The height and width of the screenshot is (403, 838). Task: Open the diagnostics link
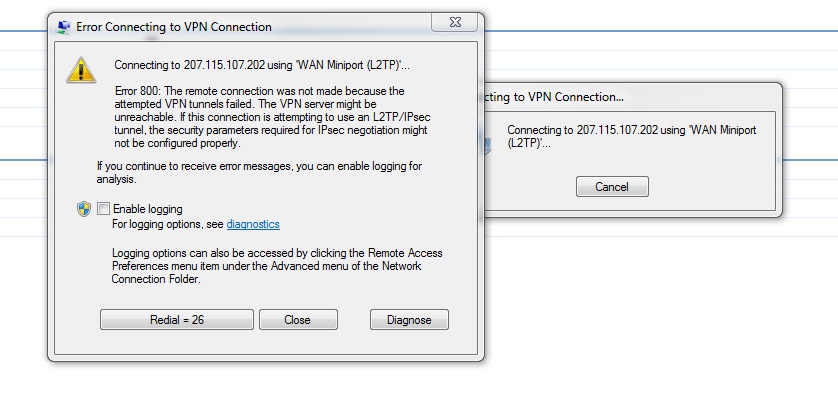click(253, 224)
